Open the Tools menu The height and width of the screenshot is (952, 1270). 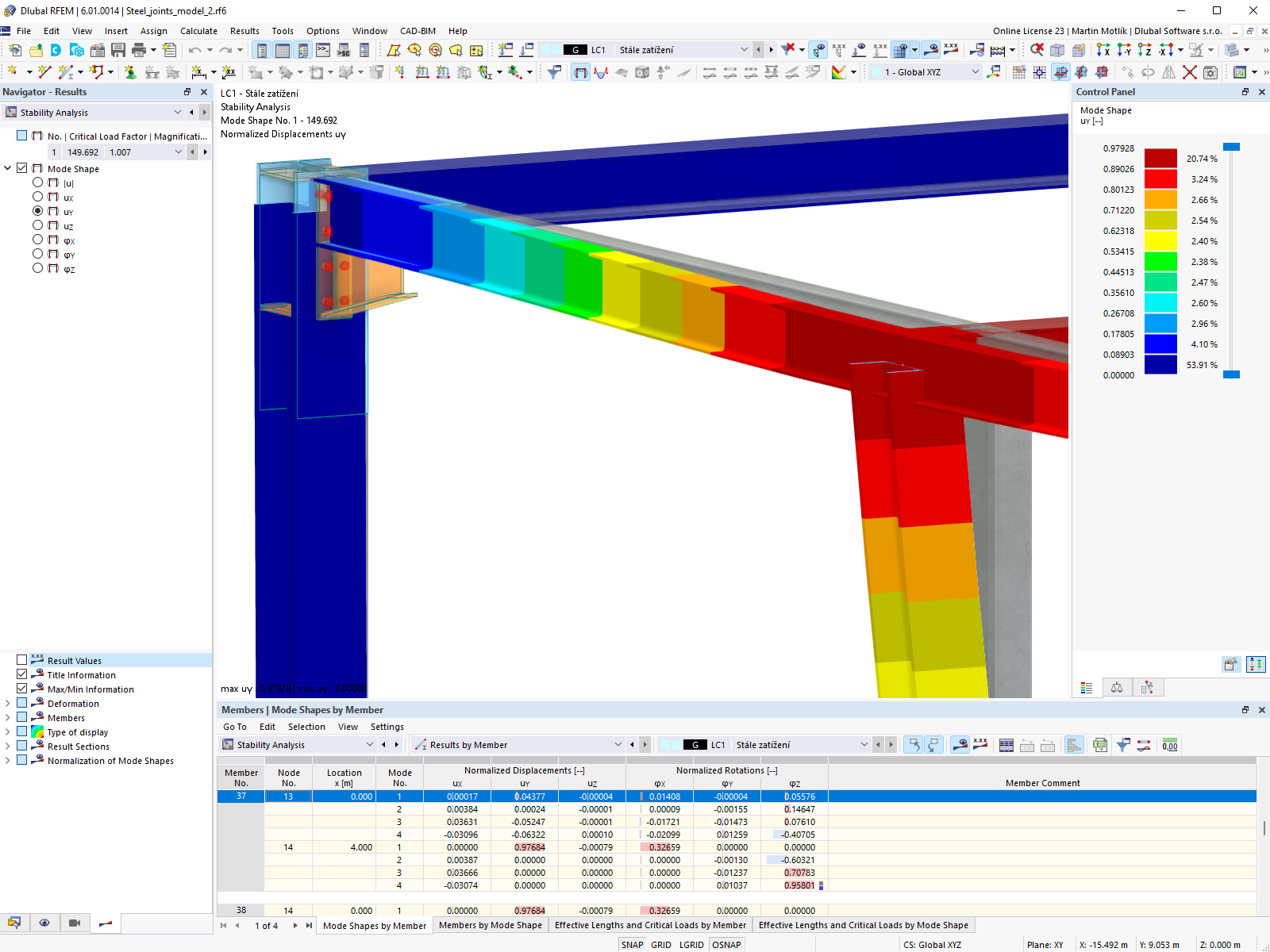[283, 31]
